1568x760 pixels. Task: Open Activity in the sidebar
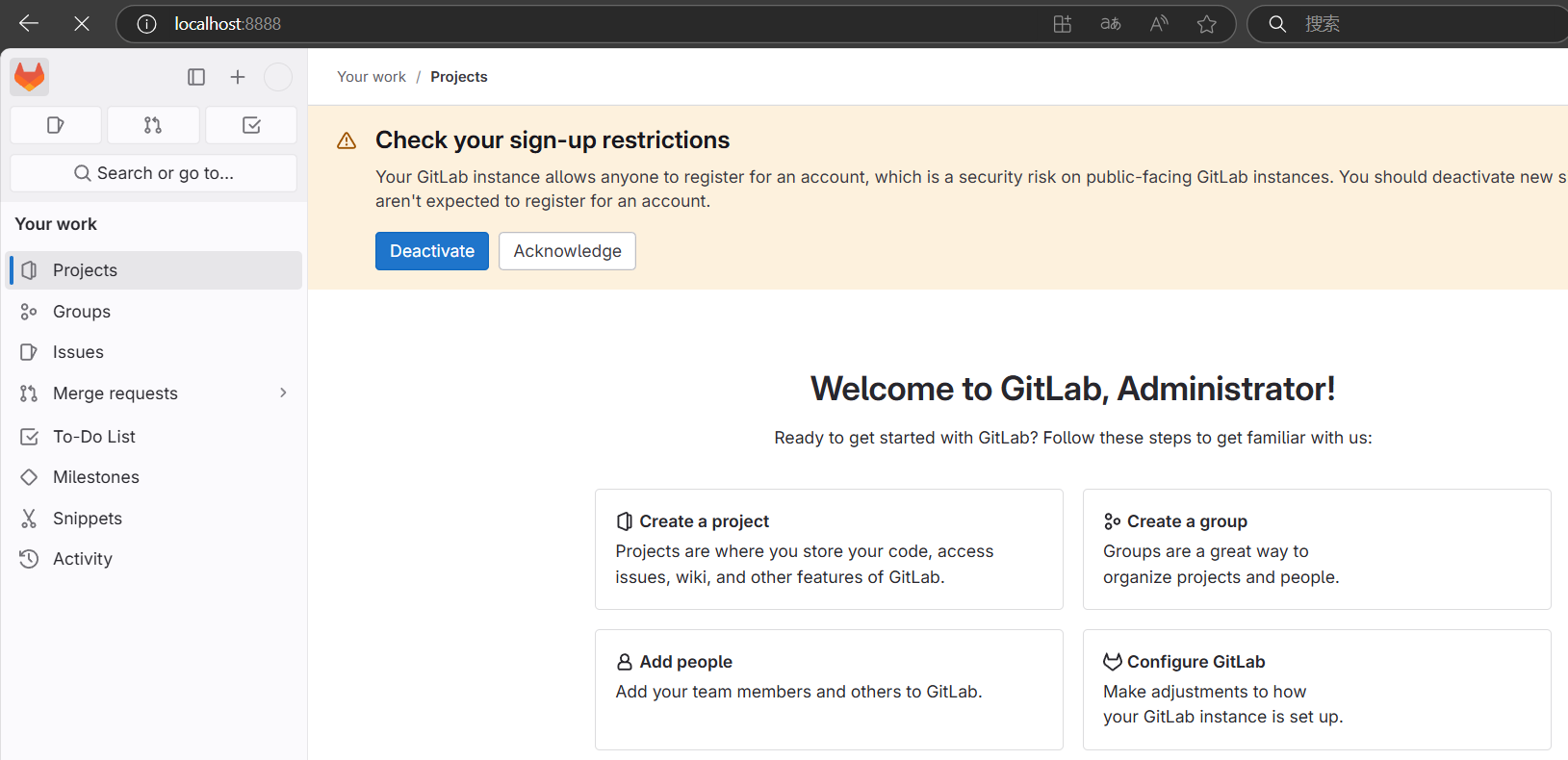pos(155,559)
